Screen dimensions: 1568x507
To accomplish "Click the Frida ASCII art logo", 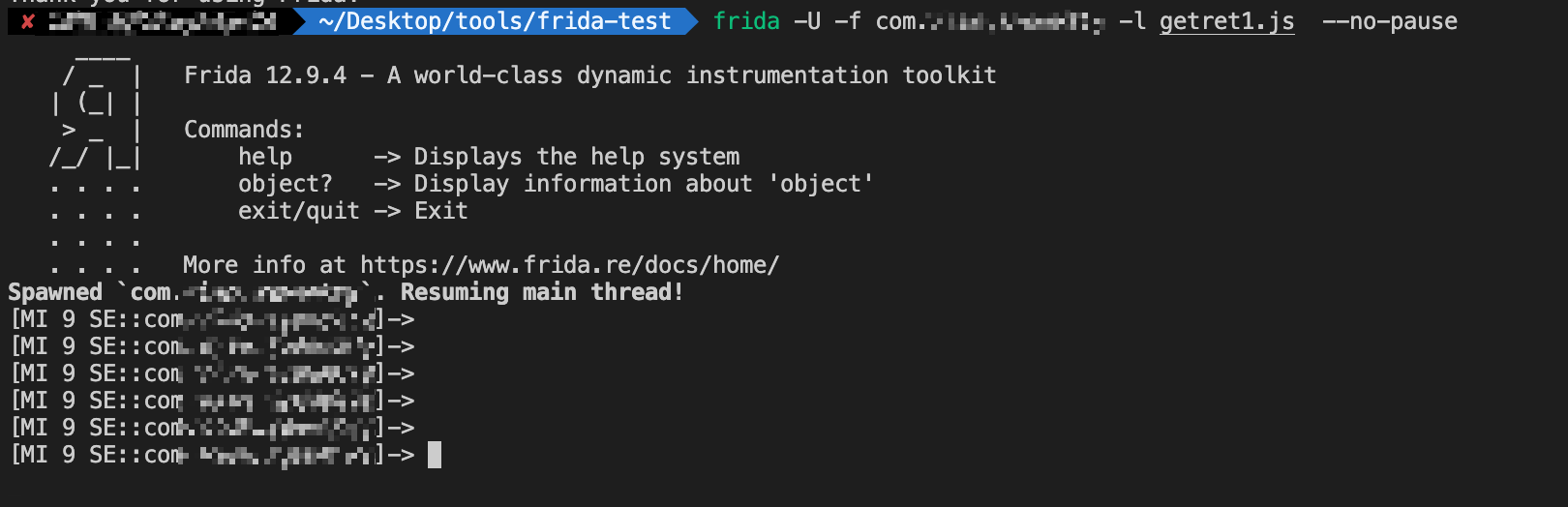I will click(97, 116).
